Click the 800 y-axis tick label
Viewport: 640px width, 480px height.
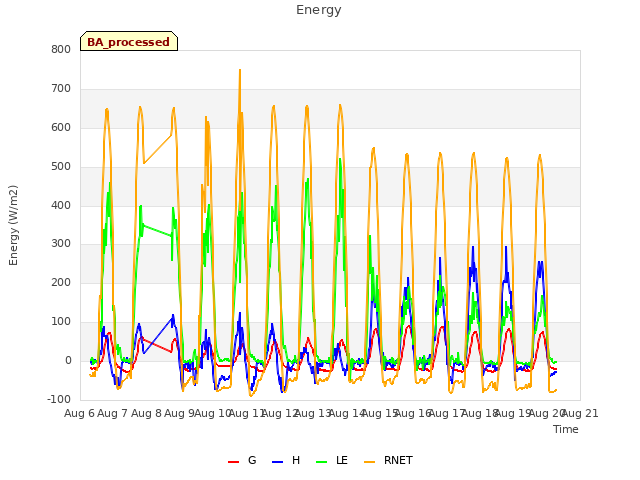click(61, 49)
